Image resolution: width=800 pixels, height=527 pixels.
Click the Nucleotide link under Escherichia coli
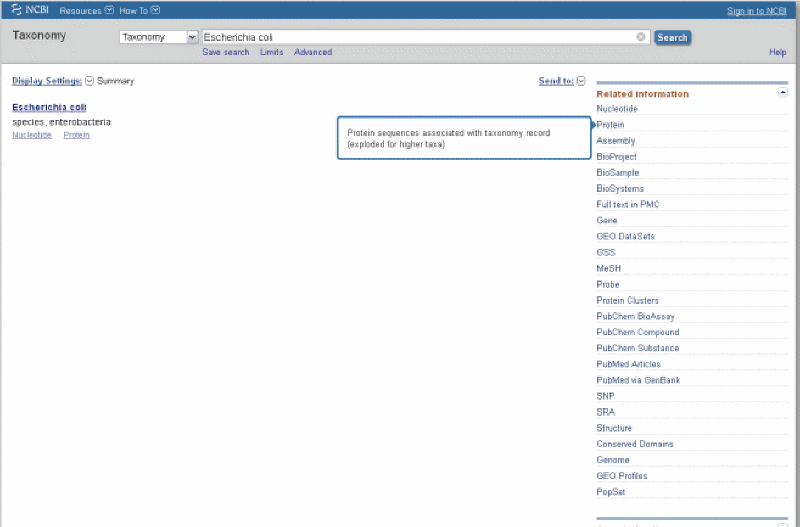32,135
